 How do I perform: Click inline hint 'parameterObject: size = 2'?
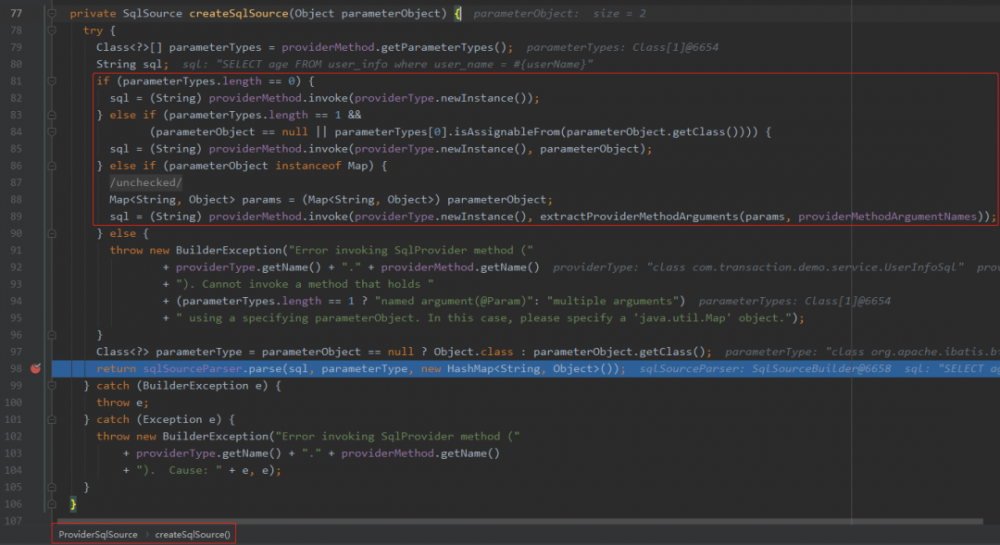coord(559,13)
